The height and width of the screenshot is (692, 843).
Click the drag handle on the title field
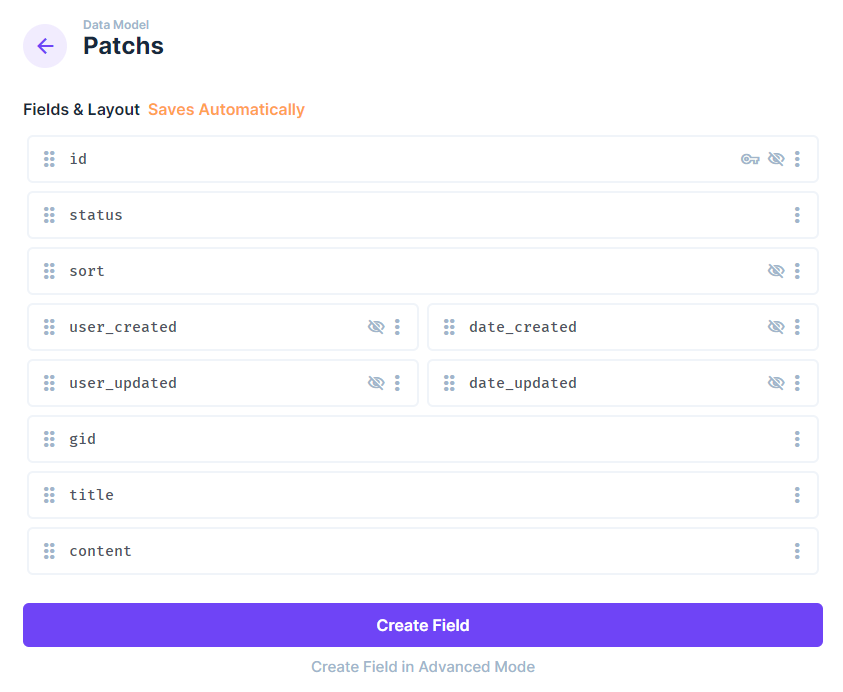click(x=48, y=495)
